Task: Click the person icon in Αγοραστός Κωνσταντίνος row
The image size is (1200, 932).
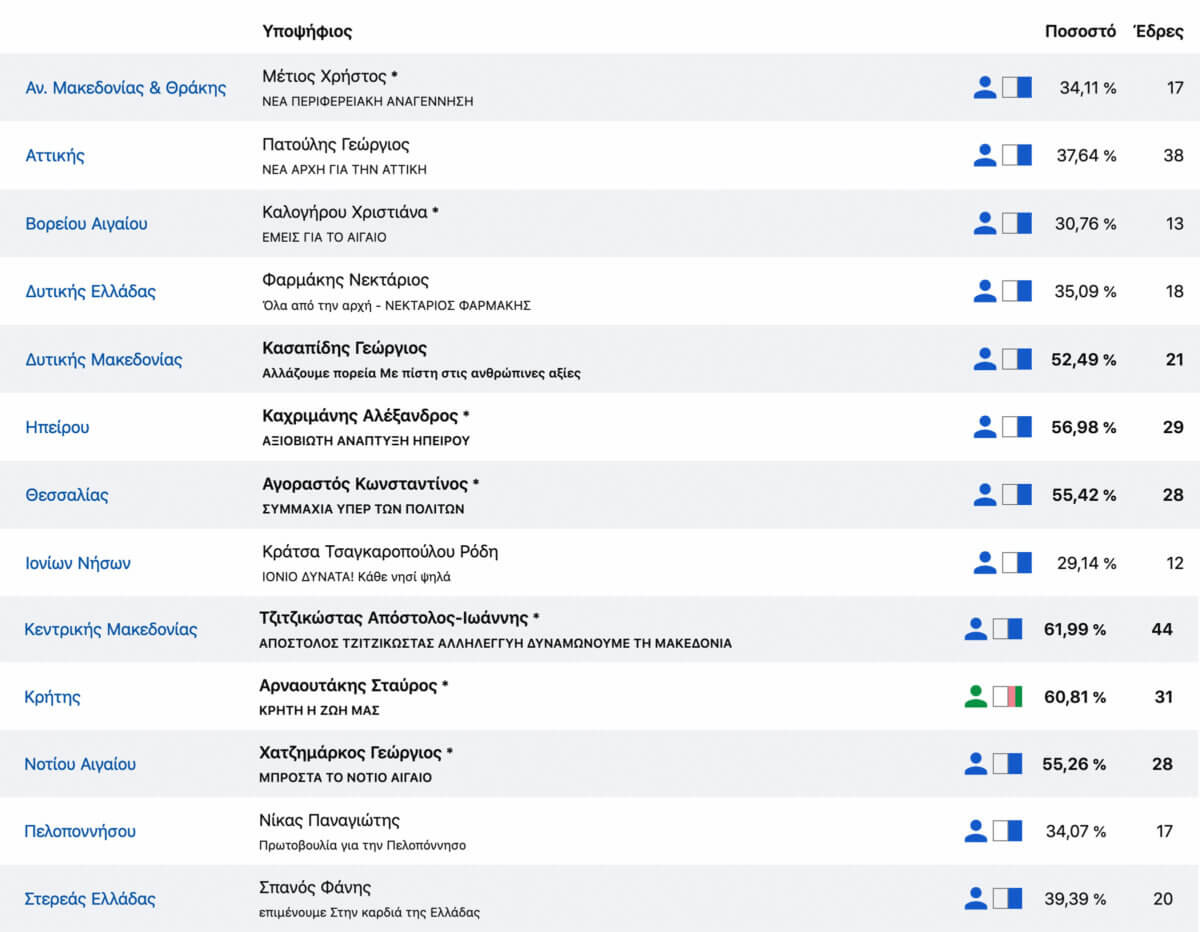Action: 985,495
